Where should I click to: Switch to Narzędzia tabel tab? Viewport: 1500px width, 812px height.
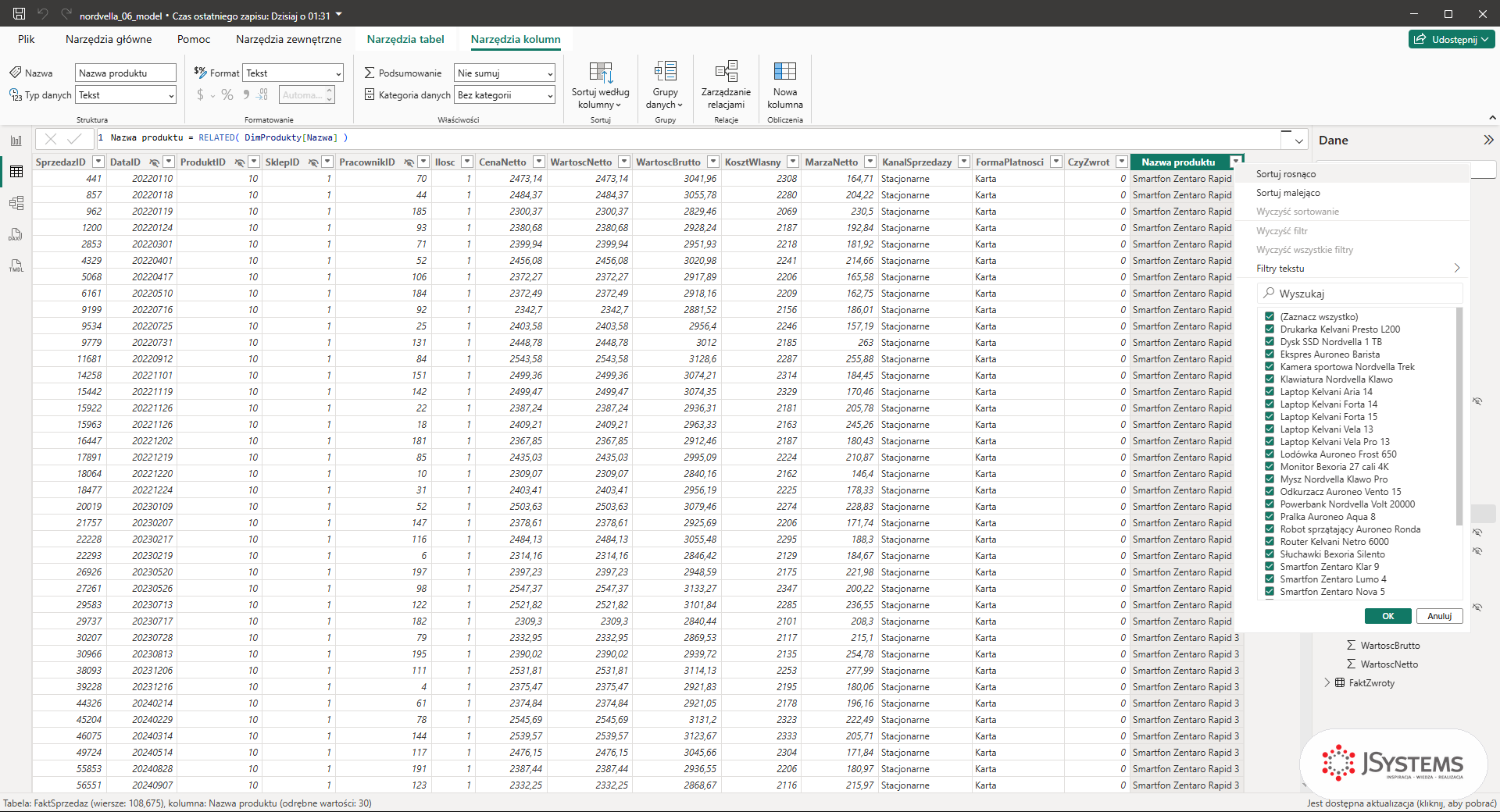405,39
